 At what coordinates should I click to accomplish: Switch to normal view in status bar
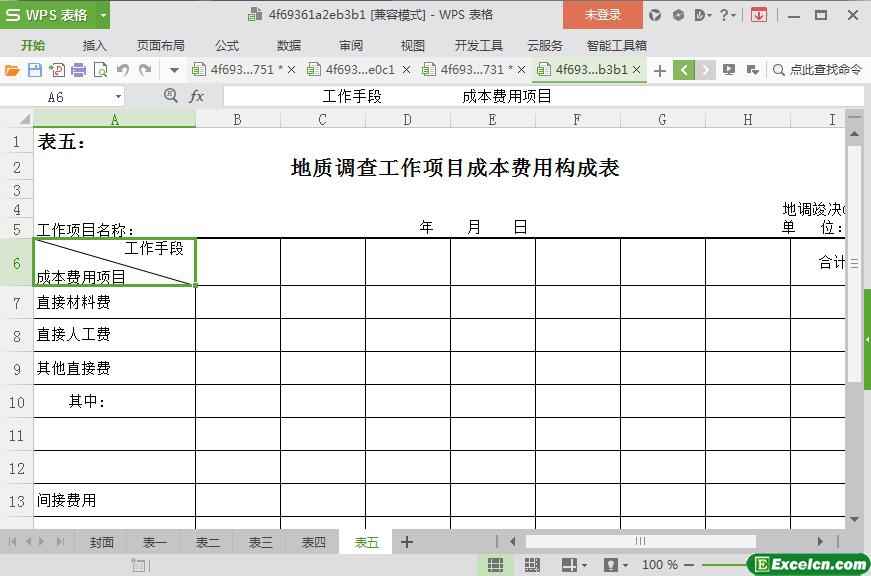pos(495,565)
